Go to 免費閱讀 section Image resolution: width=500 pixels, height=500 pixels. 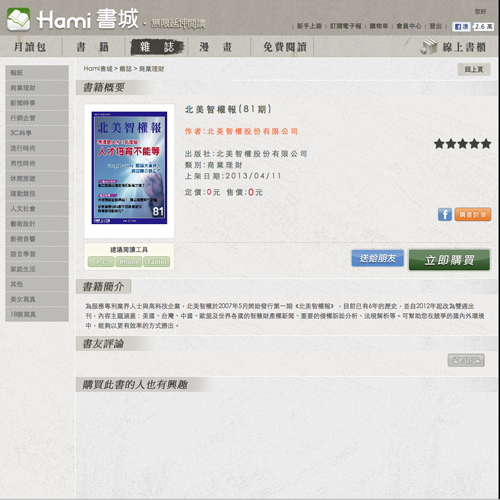point(285,47)
